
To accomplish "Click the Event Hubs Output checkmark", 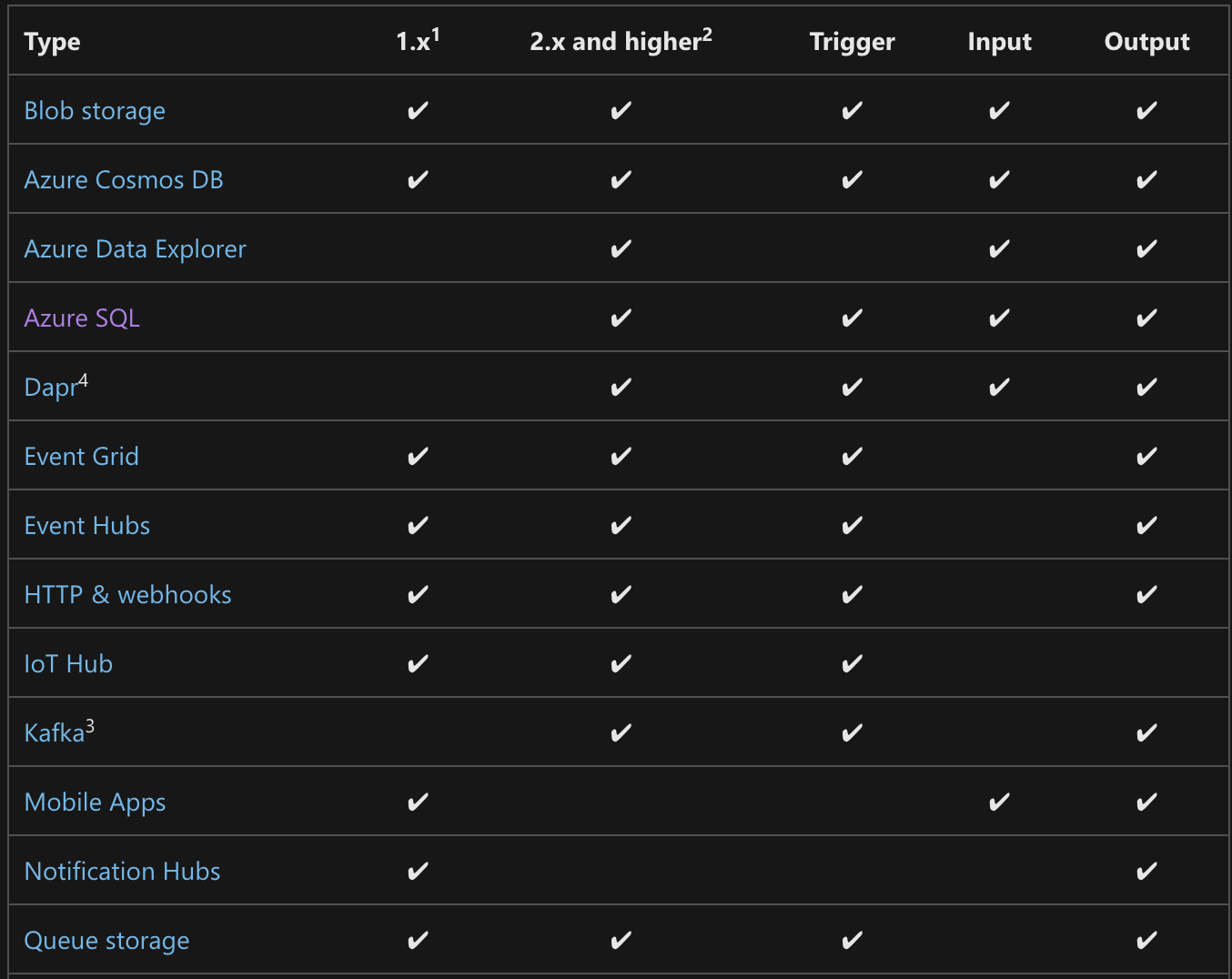I will 1147,526.
